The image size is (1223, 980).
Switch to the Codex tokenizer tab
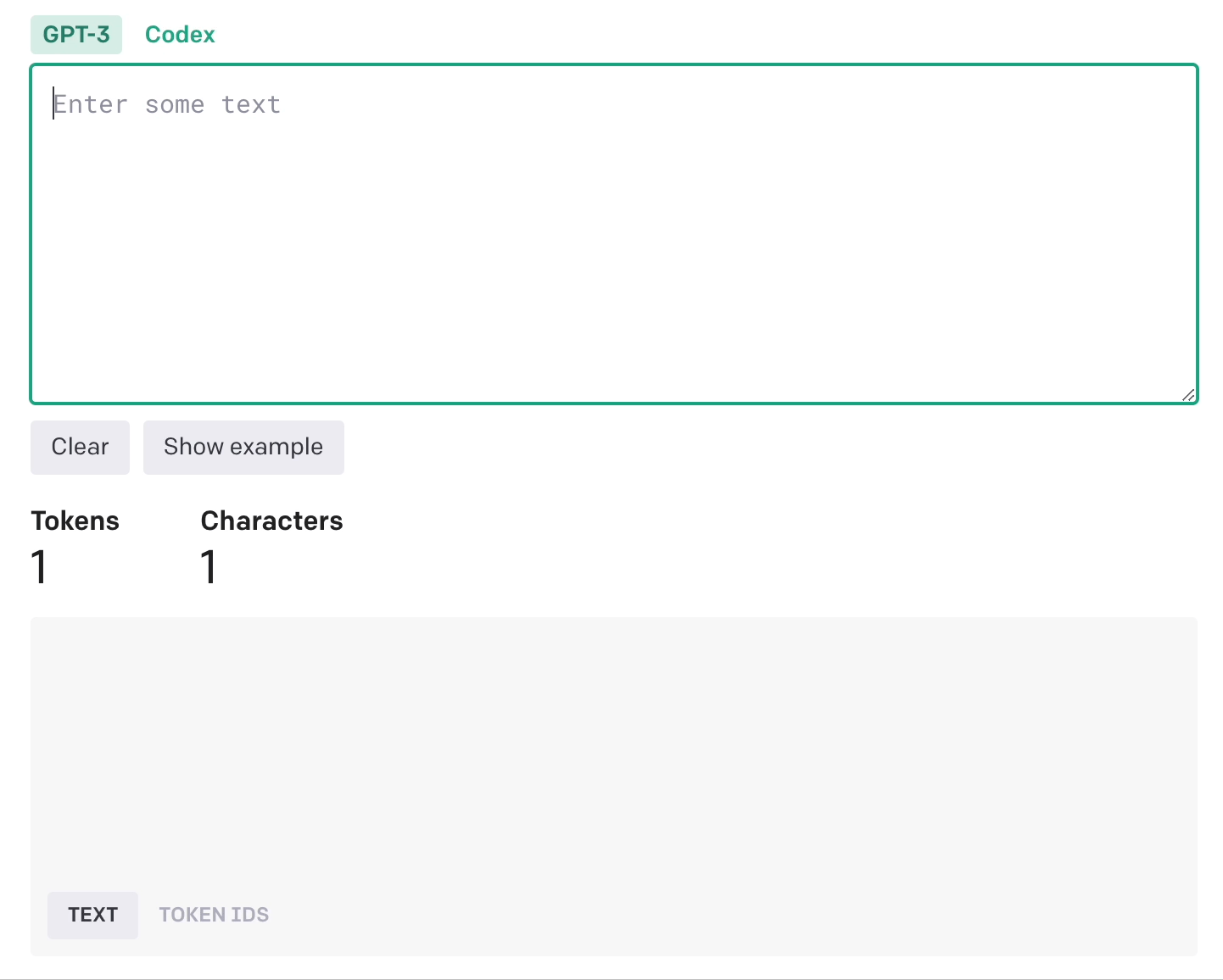tap(180, 35)
